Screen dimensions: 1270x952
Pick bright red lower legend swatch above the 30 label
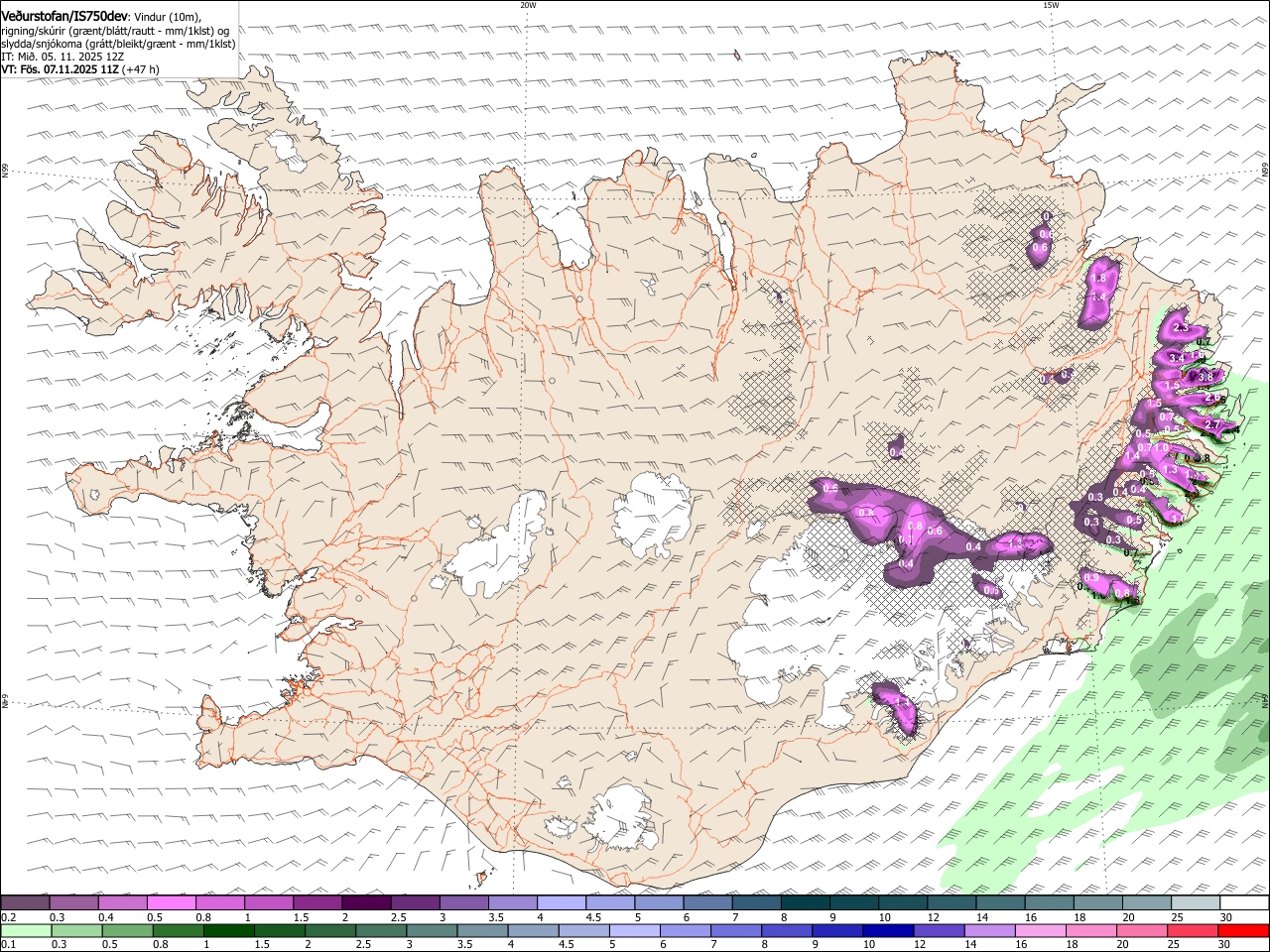pos(1242,930)
